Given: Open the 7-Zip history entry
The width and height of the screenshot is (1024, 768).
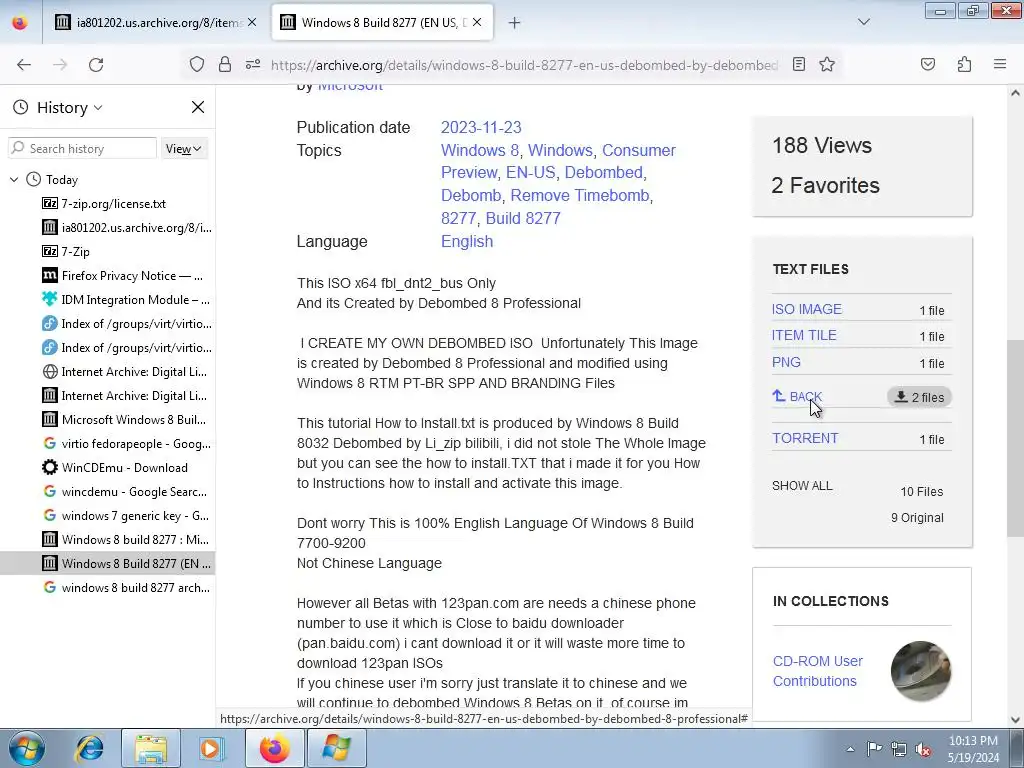Looking at the screenshot, I should point(67,252).
